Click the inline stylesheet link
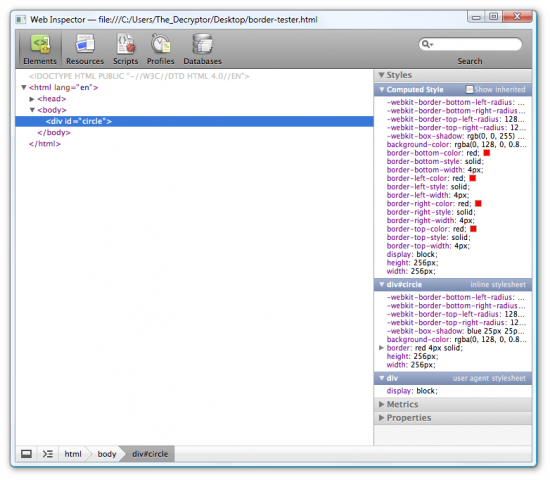The height and width of the screenshot is (480, 550). [x=498, y=285]
